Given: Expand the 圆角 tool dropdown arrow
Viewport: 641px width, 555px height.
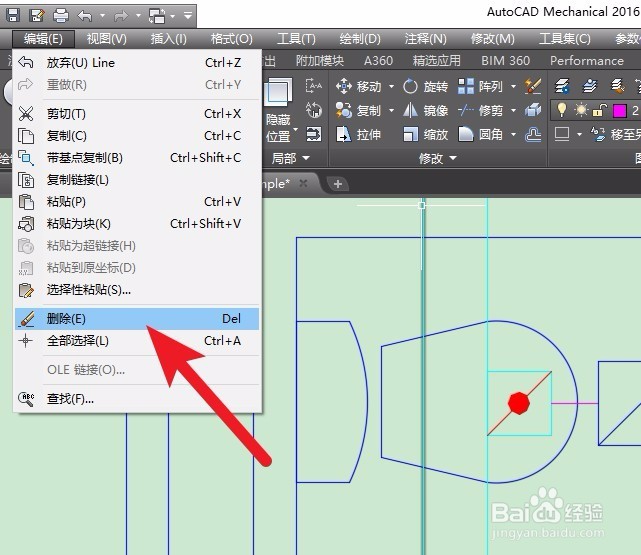Looking at the screenshot, I should (x=513, y=134).
